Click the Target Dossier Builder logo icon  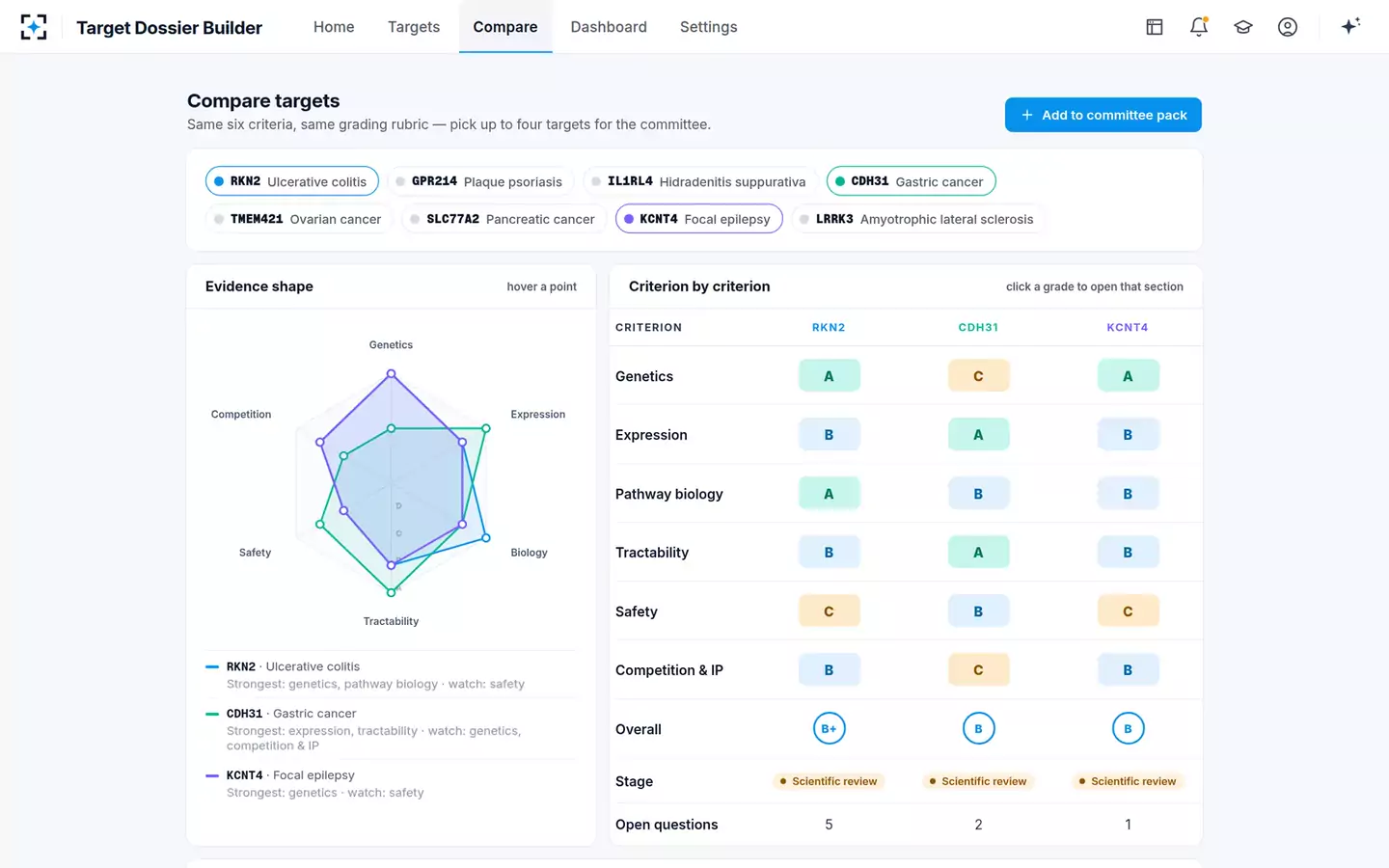(x=34, y=27)
